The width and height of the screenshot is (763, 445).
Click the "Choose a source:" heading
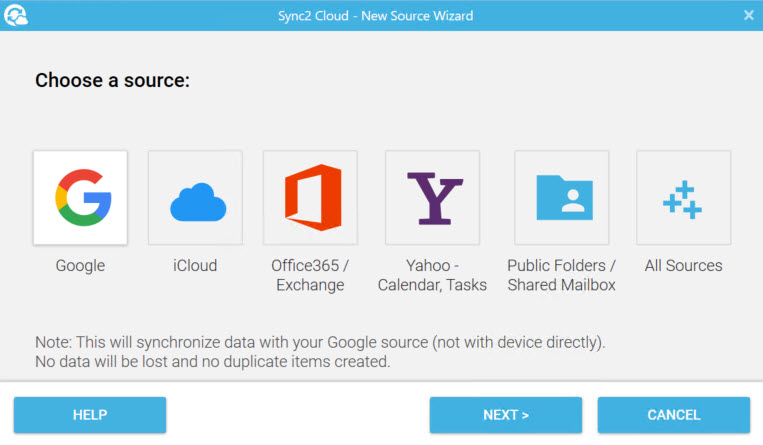(112, 80)
